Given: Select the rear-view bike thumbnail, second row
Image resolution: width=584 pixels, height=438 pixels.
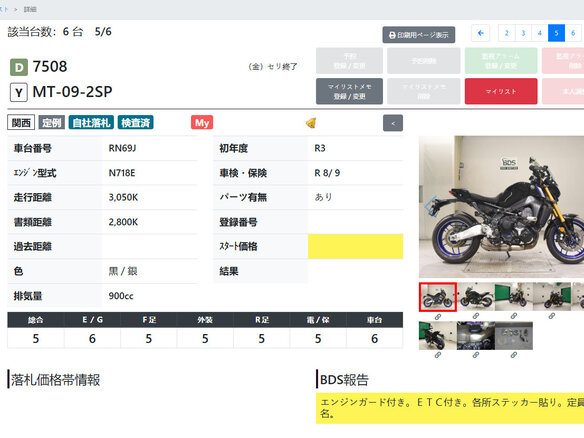Looking at the screenshot, I should (438, 336).
